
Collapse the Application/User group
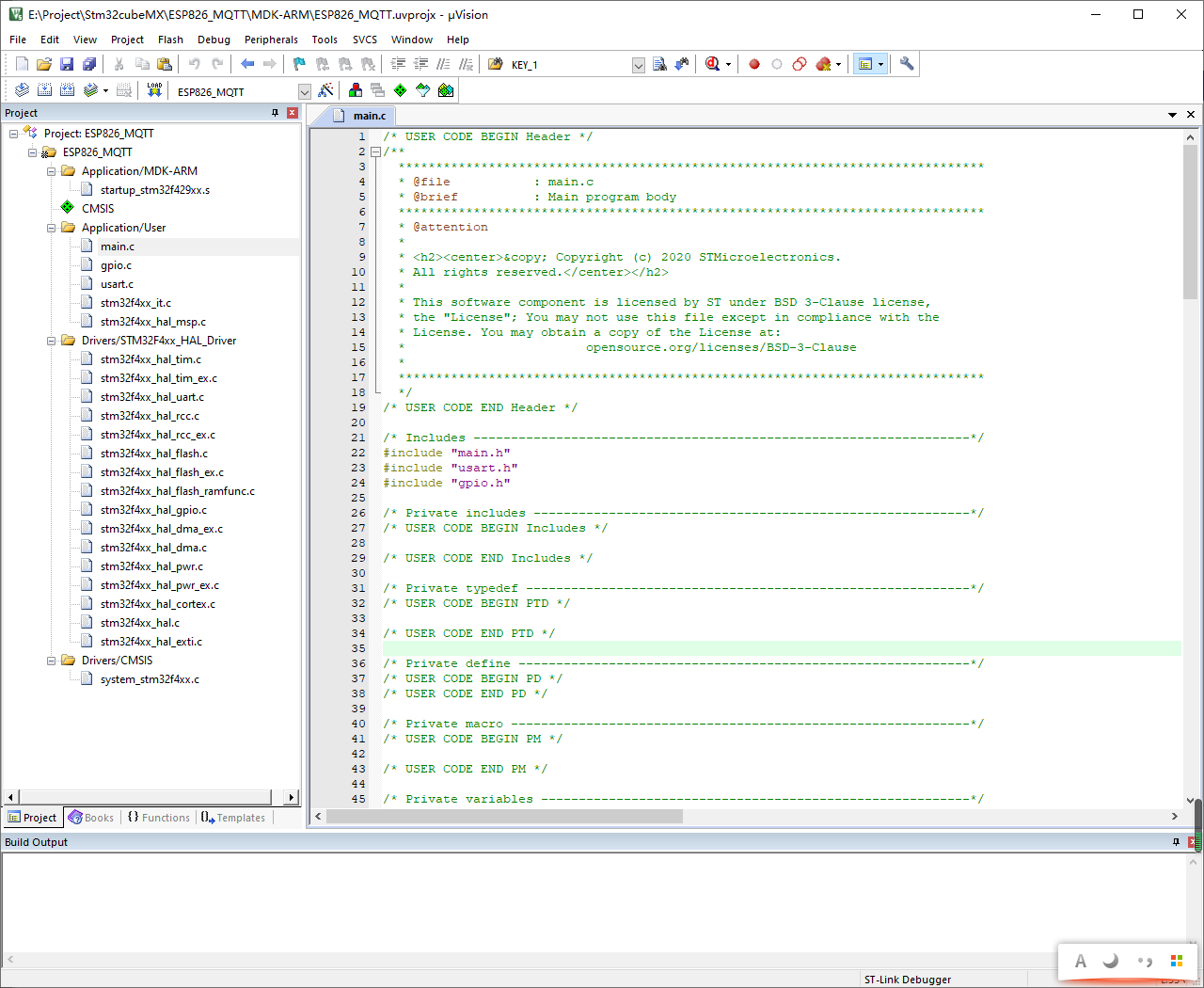(x=52, y=228)
